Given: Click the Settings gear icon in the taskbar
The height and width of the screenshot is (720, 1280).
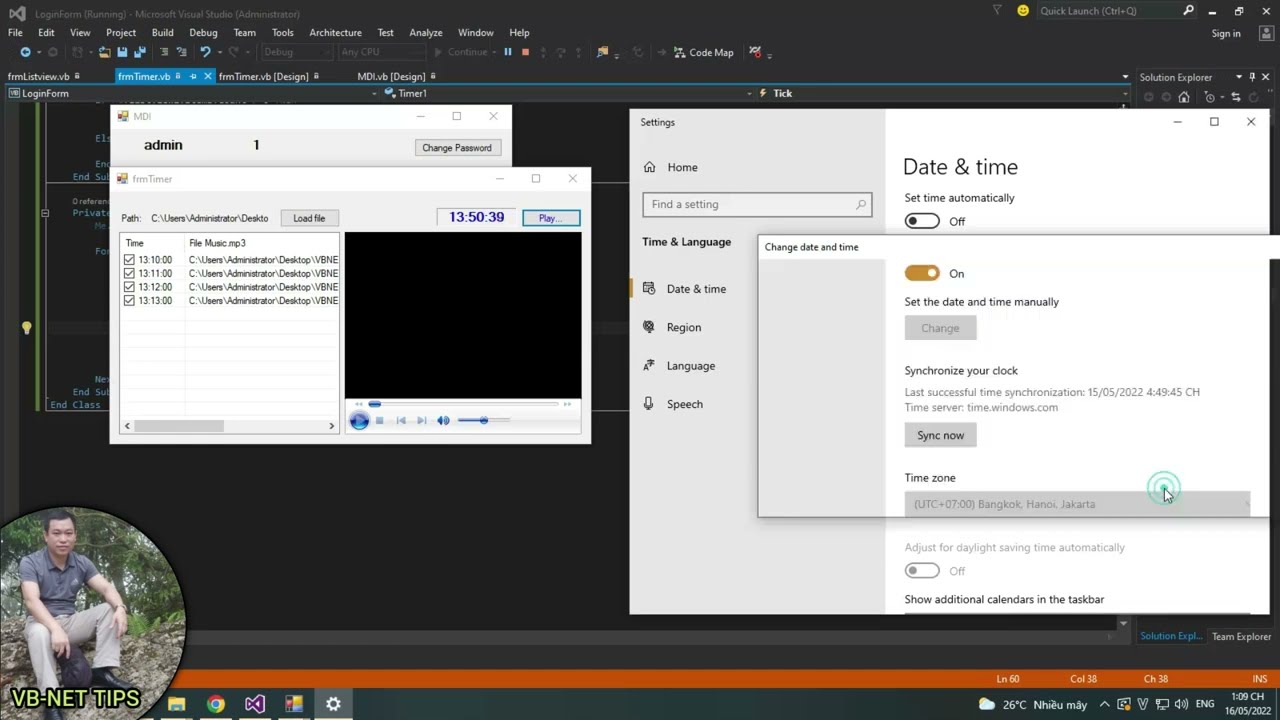Looking at the screenshot, I should click(x=333, y=704).
